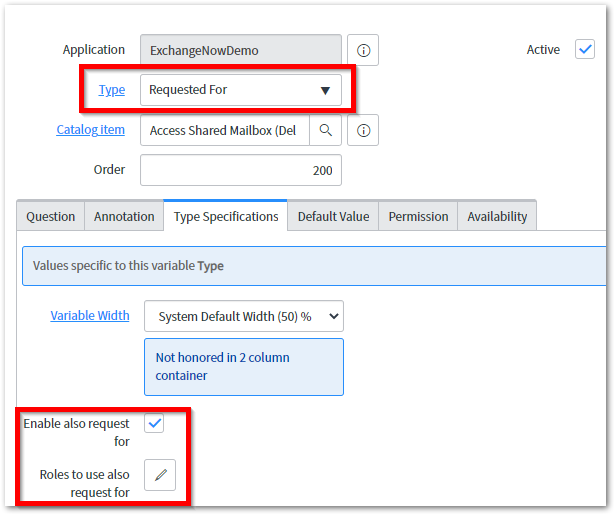Select the Type Specifications tab
The image size is (615, 515).
click(226, 216)
